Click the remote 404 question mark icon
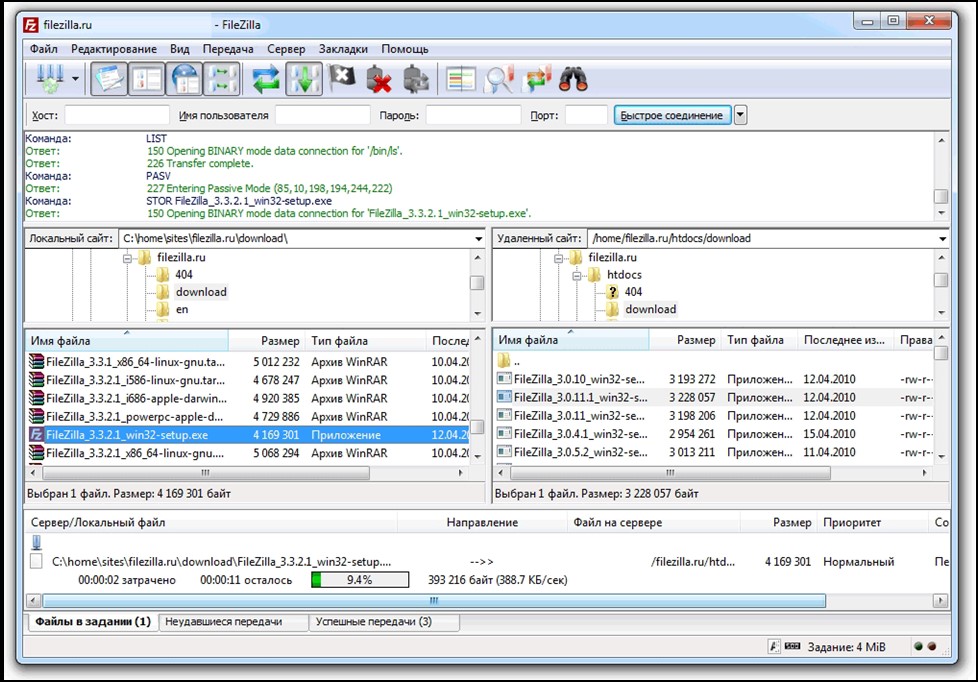 point(612,291)
